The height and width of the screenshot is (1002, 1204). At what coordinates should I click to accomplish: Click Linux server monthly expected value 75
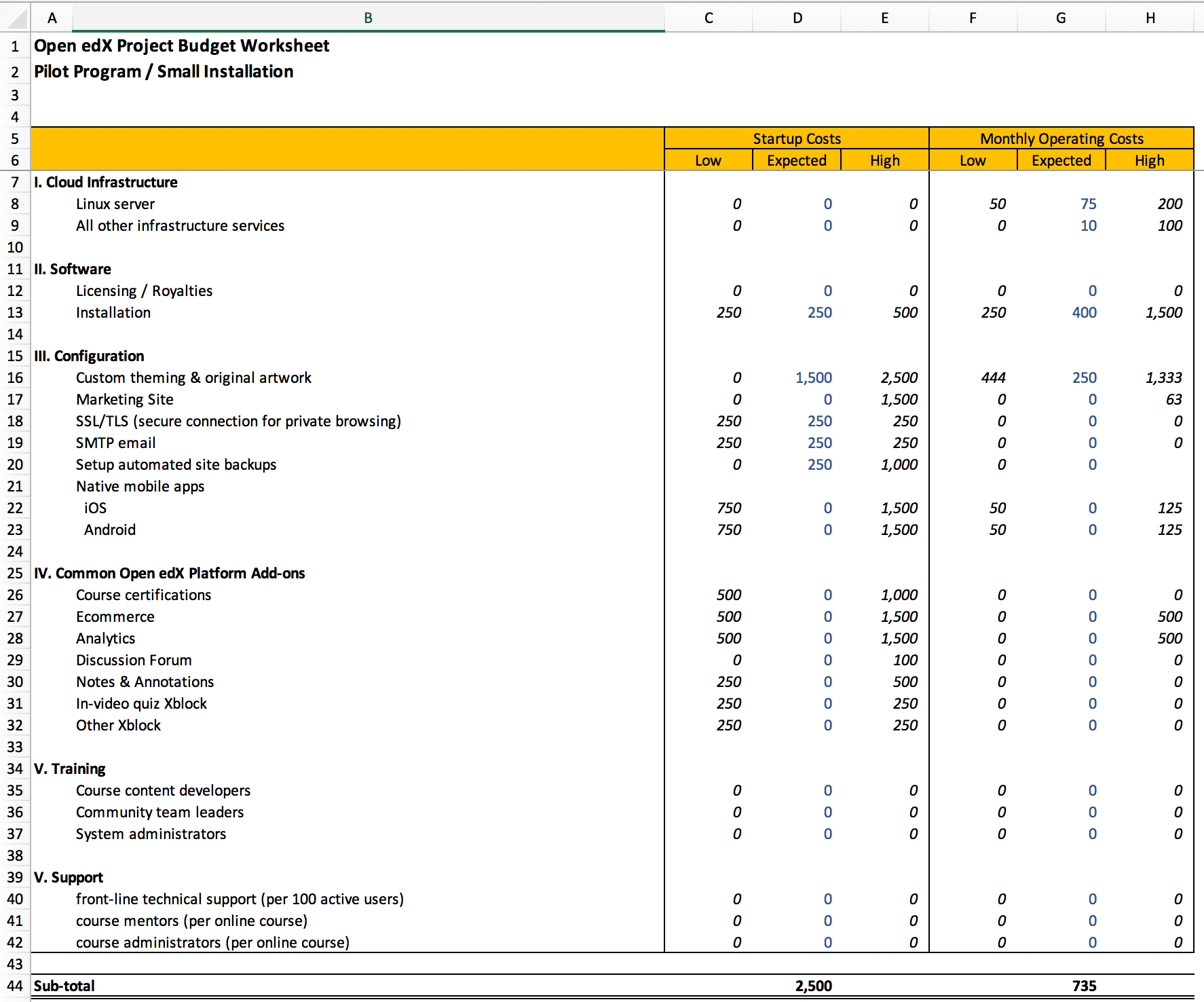(x=1088, y=204)
